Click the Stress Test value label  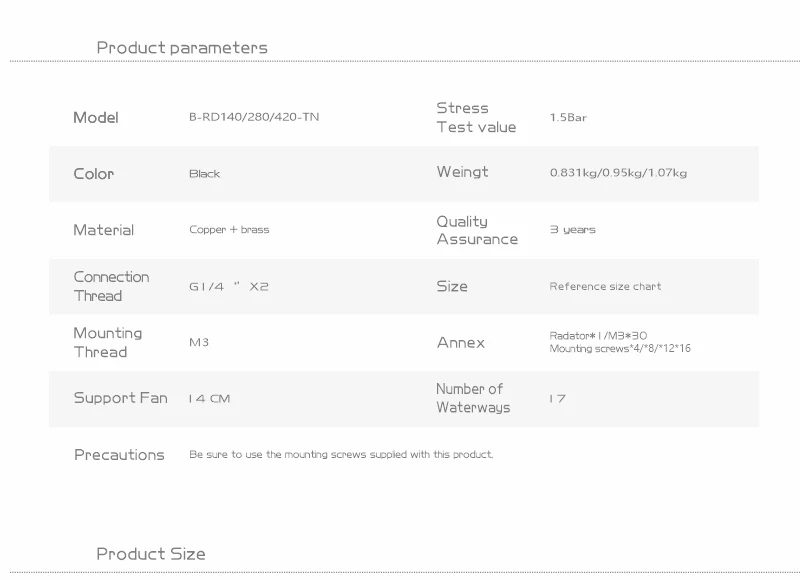coord(475,117)
